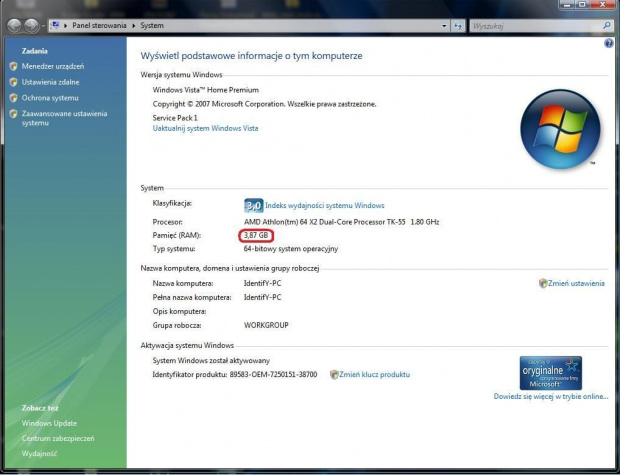Click the 3,87 GB RAM value

coord(256,236)
